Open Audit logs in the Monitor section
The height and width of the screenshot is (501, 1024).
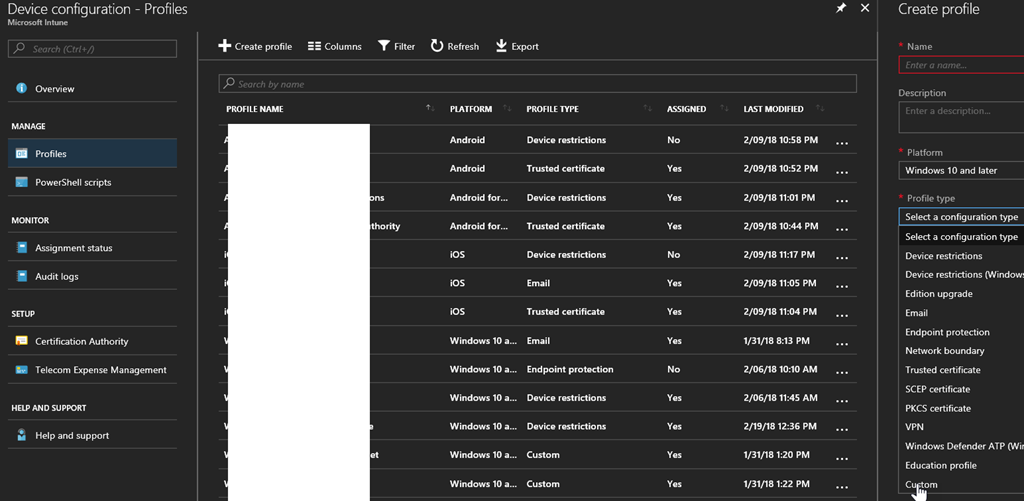[x=56, y=277]
